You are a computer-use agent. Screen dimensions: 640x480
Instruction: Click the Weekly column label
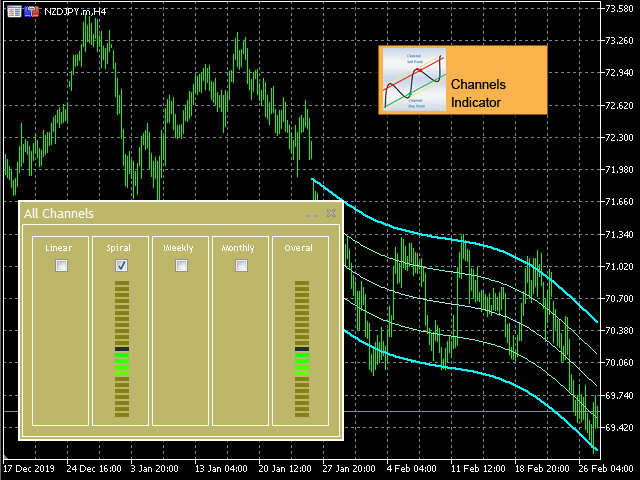(x=178, y=248)
